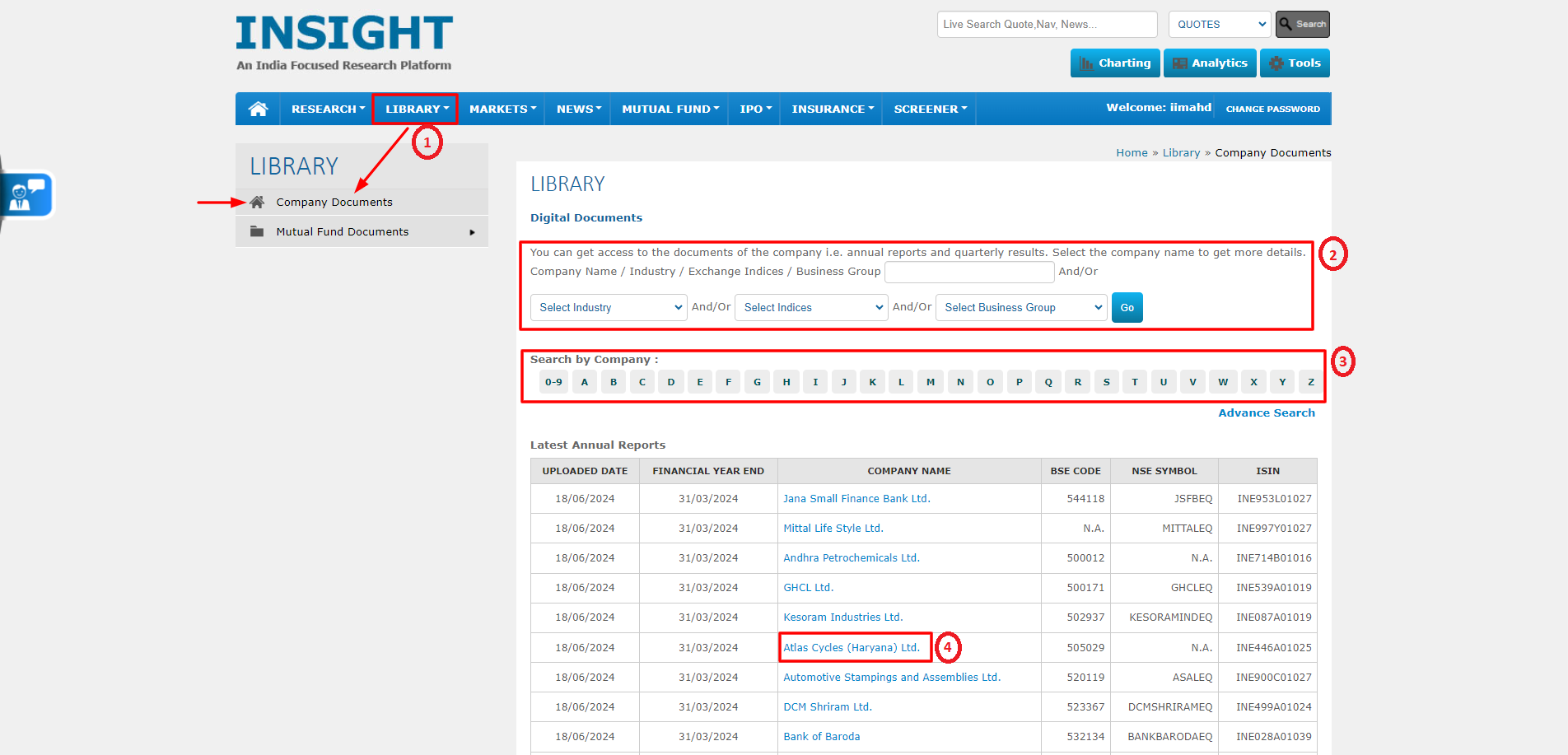Open Atlas Cycles (Haryana) Ltd. link
The height and width of the screenshot is (755, 1568).
click(852, 648)
